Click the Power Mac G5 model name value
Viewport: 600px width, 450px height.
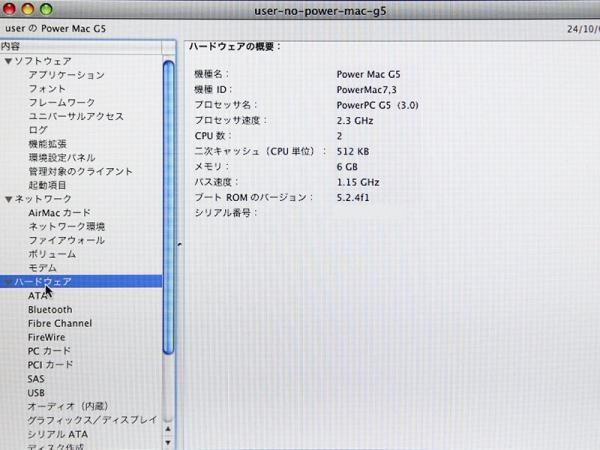click(x=368, y=74)
